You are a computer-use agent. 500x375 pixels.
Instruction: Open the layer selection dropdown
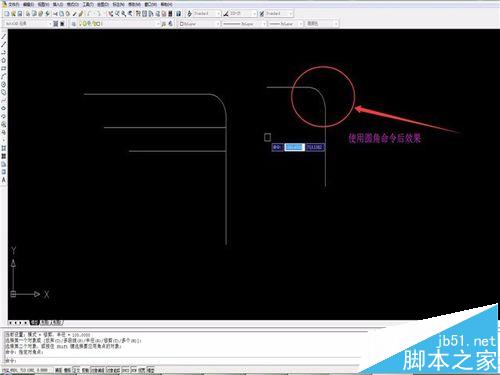coord(120,24)
